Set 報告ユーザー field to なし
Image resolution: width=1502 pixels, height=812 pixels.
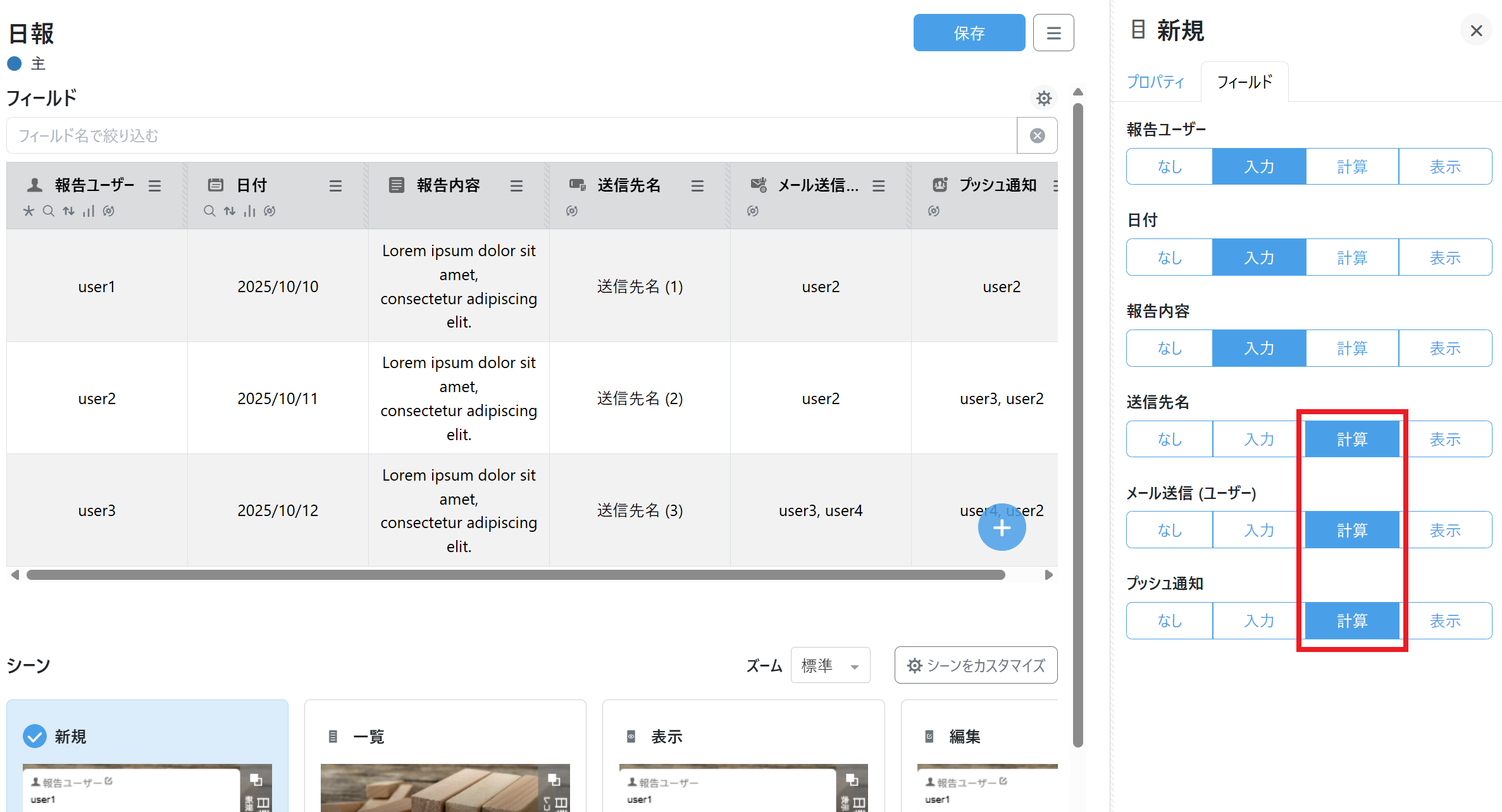1169,167
